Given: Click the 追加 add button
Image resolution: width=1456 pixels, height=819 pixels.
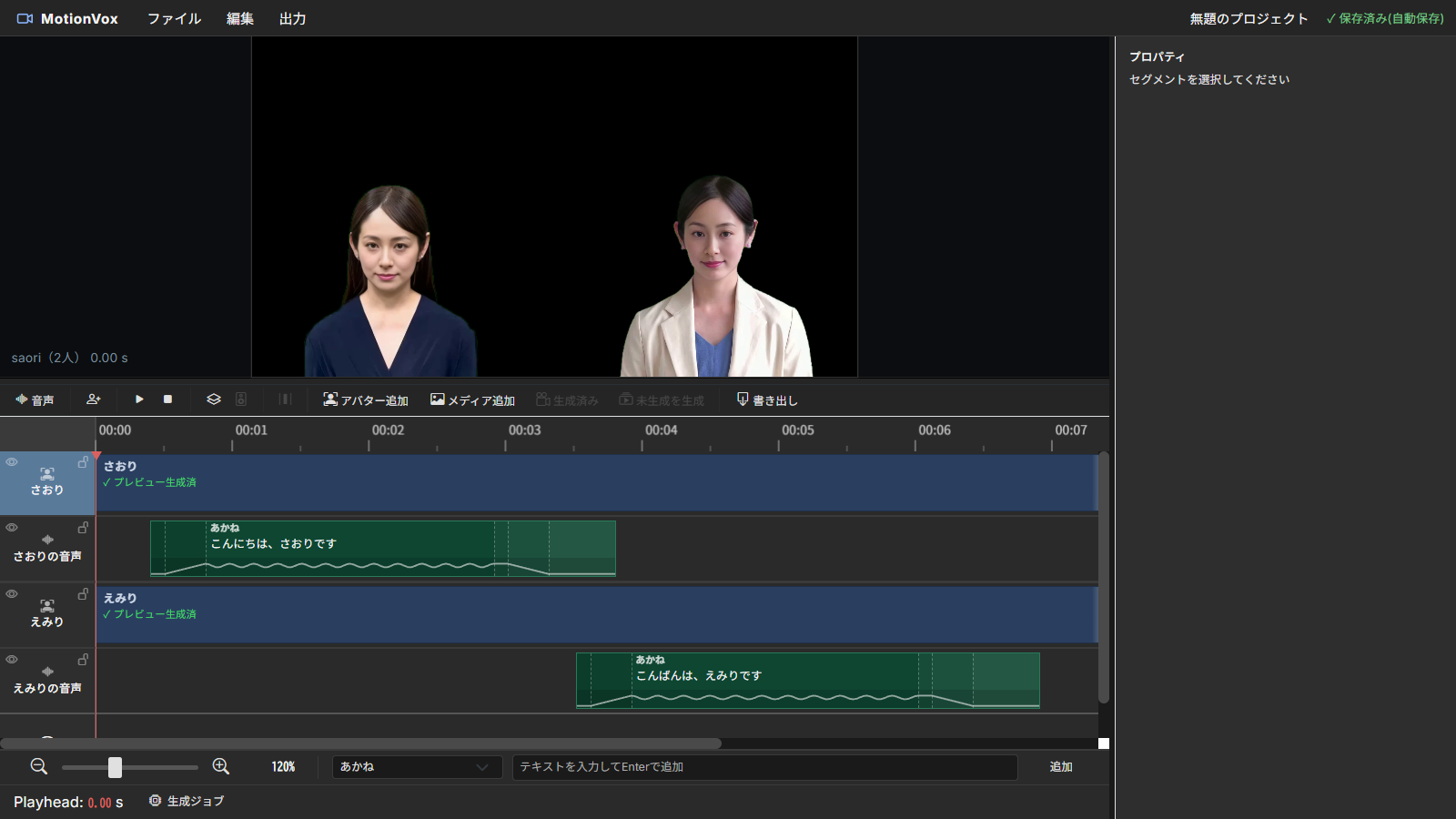Looking at the screenshot, I should click(1061, 767).
